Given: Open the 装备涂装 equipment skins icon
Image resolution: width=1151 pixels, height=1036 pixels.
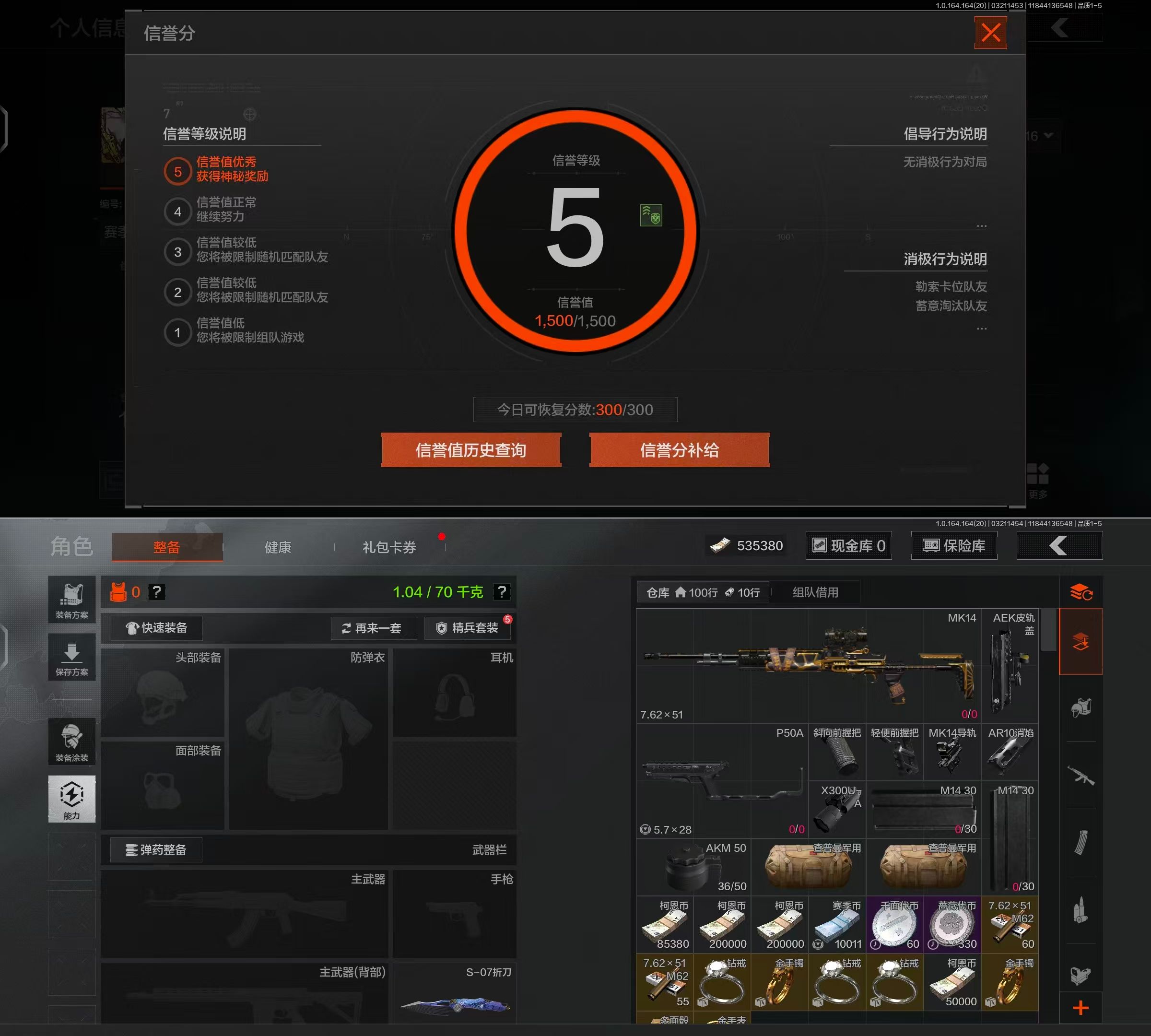Looking at the screenshot, I should [x=72, y=742].
